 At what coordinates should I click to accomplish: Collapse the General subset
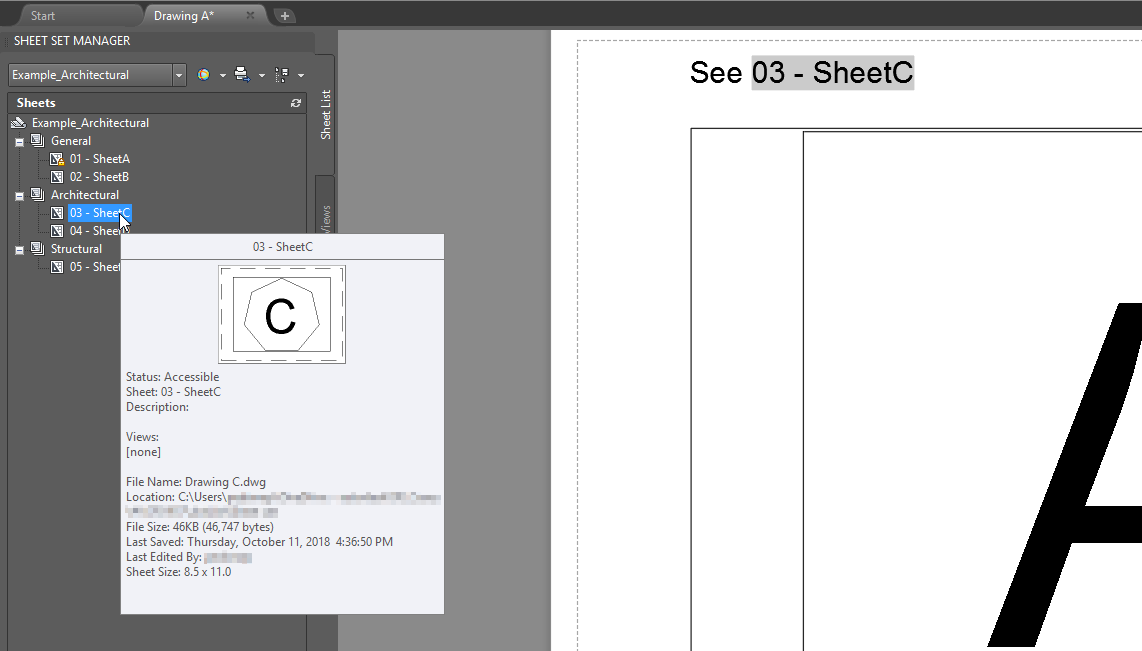(17, 140)
